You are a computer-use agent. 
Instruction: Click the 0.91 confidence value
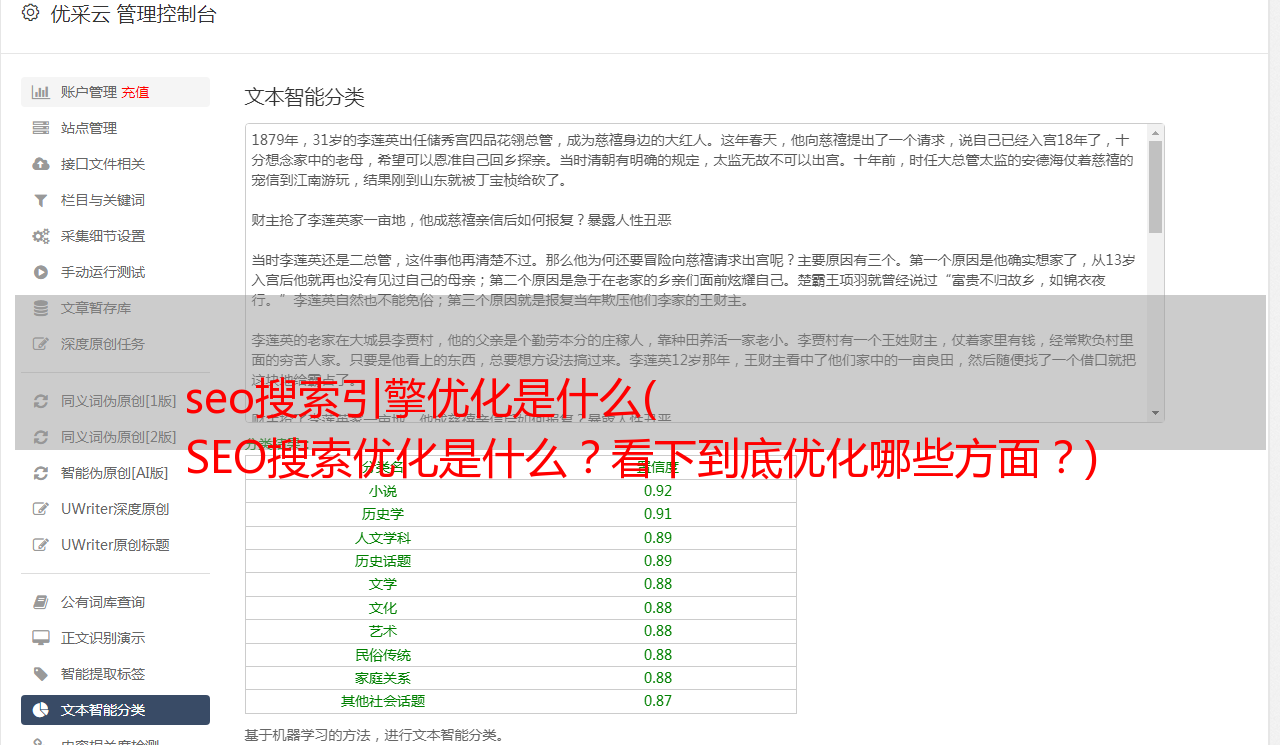(x=658, y=514)
